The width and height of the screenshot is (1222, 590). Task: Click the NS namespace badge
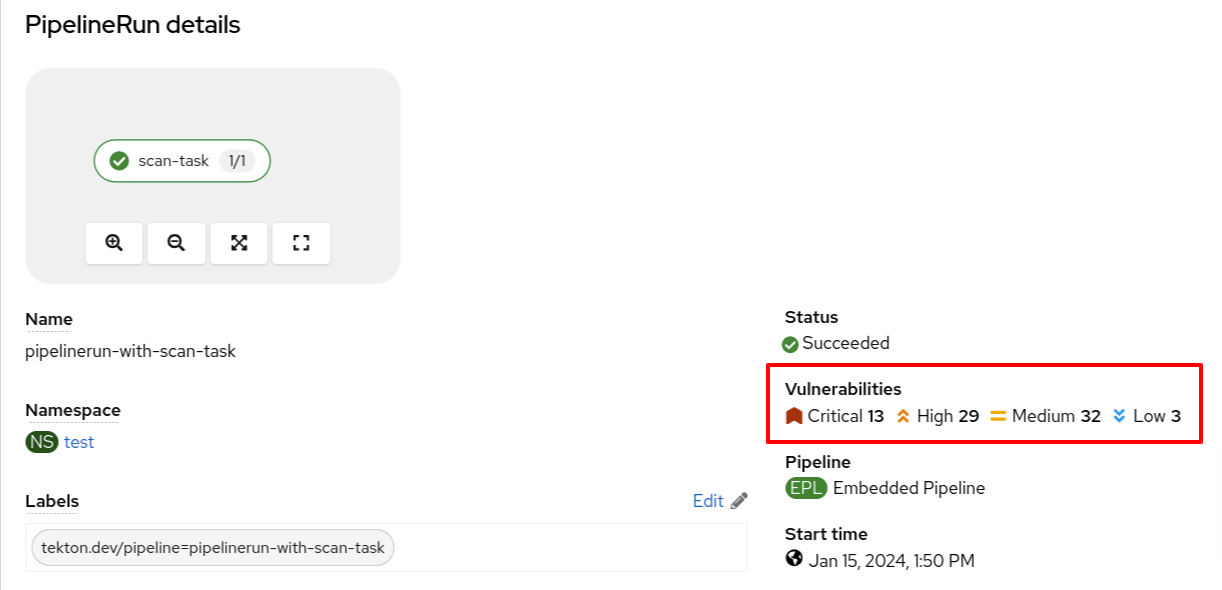pyautogui.click(x=42, y=442)
